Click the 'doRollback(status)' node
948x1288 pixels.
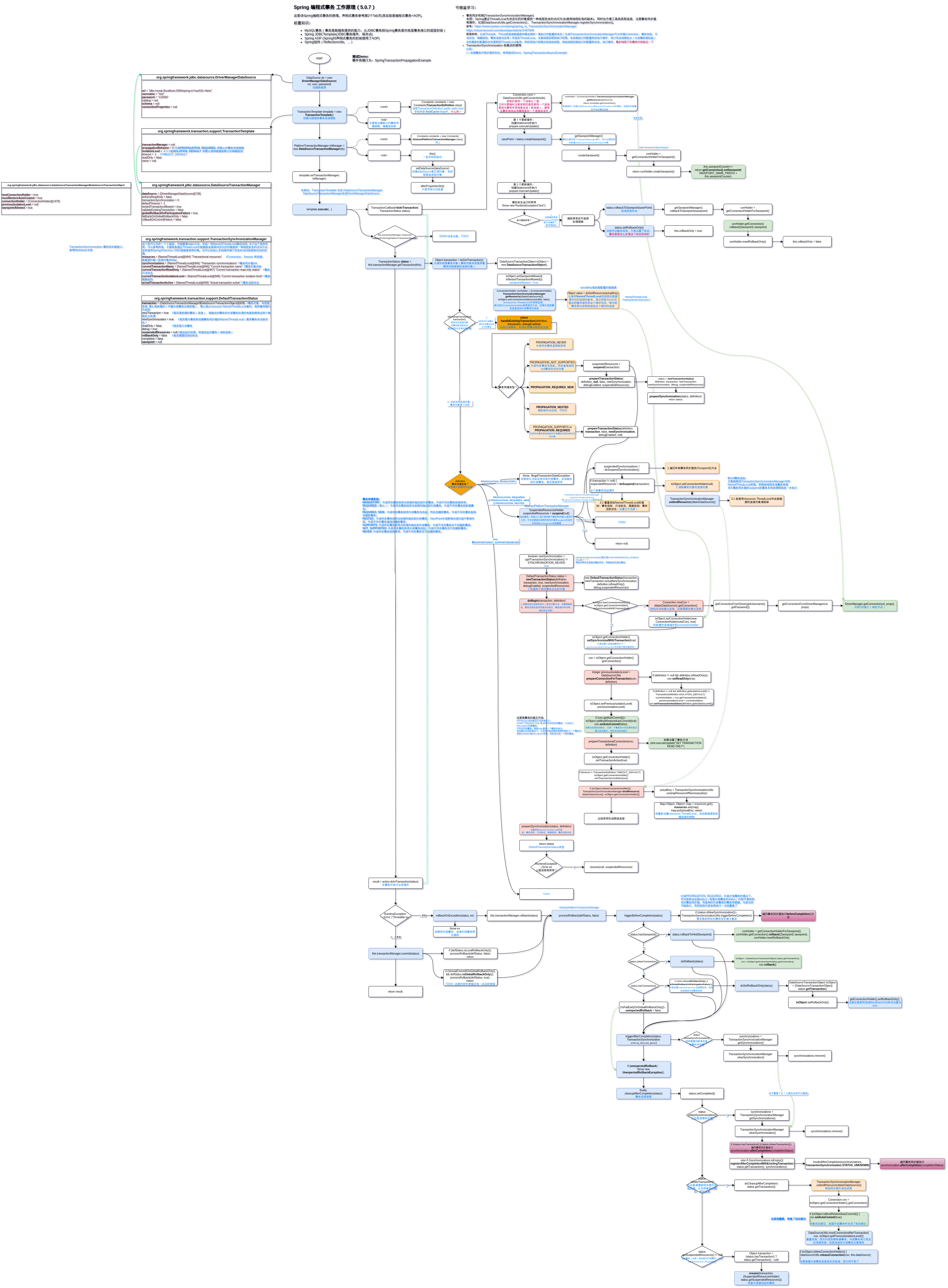point(691,961)
